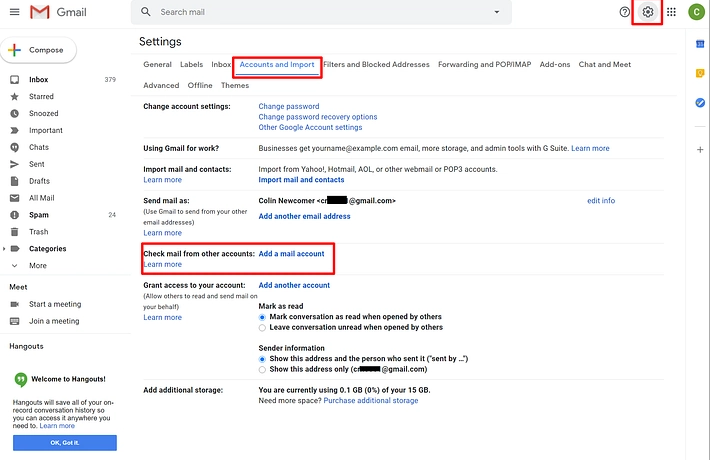The width and height of the screenshot is (710, 460).
Task: Click the hamburger main menu icon
Action: (x=13, y=12)
